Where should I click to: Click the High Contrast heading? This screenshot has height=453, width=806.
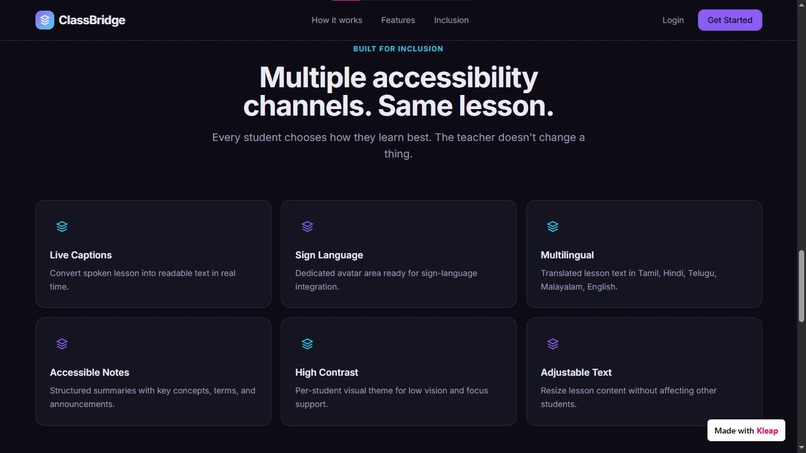coord(326,372)
